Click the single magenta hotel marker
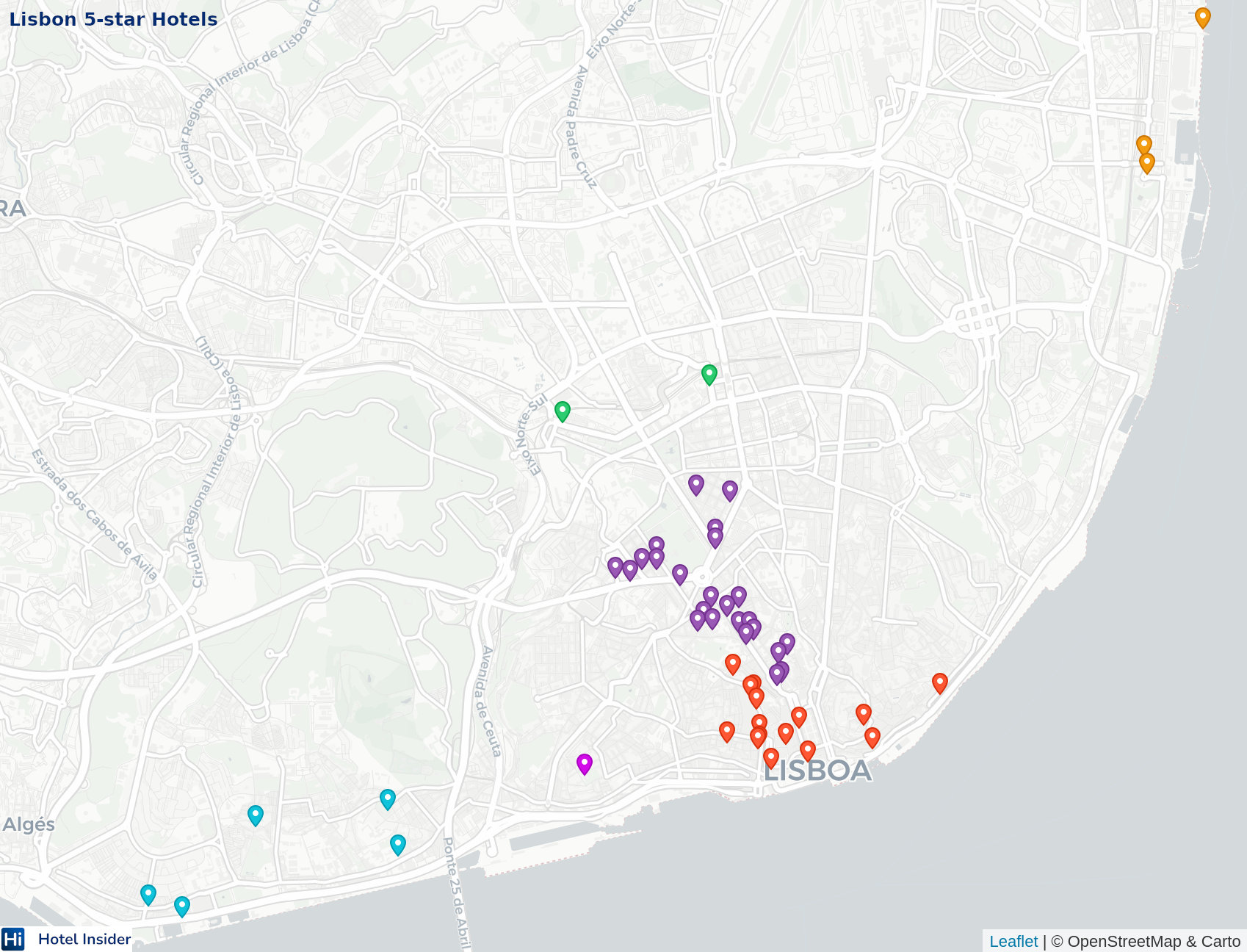The height and width of the screenshot is (952, 1247). (x=585, y=763)
